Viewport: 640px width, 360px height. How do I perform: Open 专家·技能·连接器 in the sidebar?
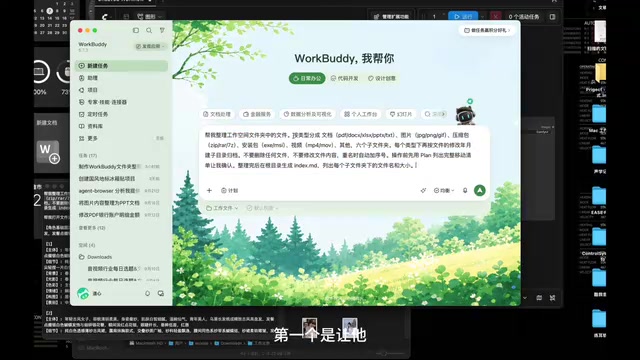coord(122,102)
